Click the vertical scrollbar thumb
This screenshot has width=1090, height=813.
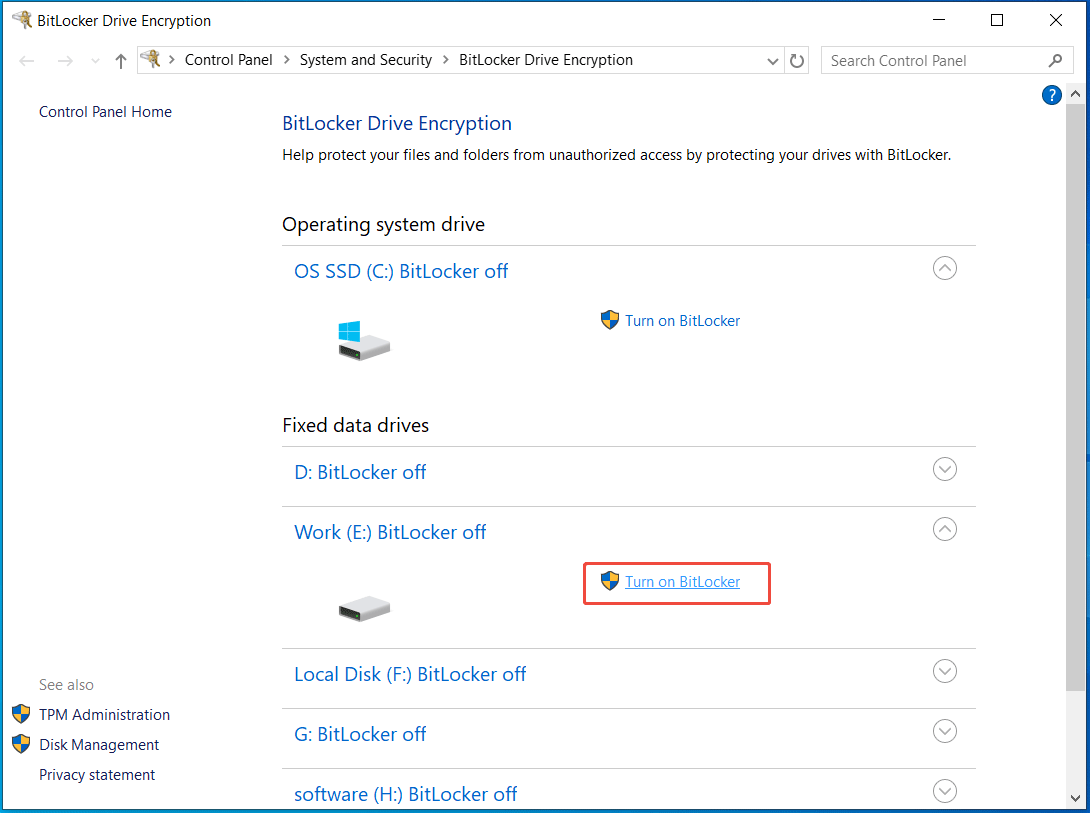coord(1075,396)
